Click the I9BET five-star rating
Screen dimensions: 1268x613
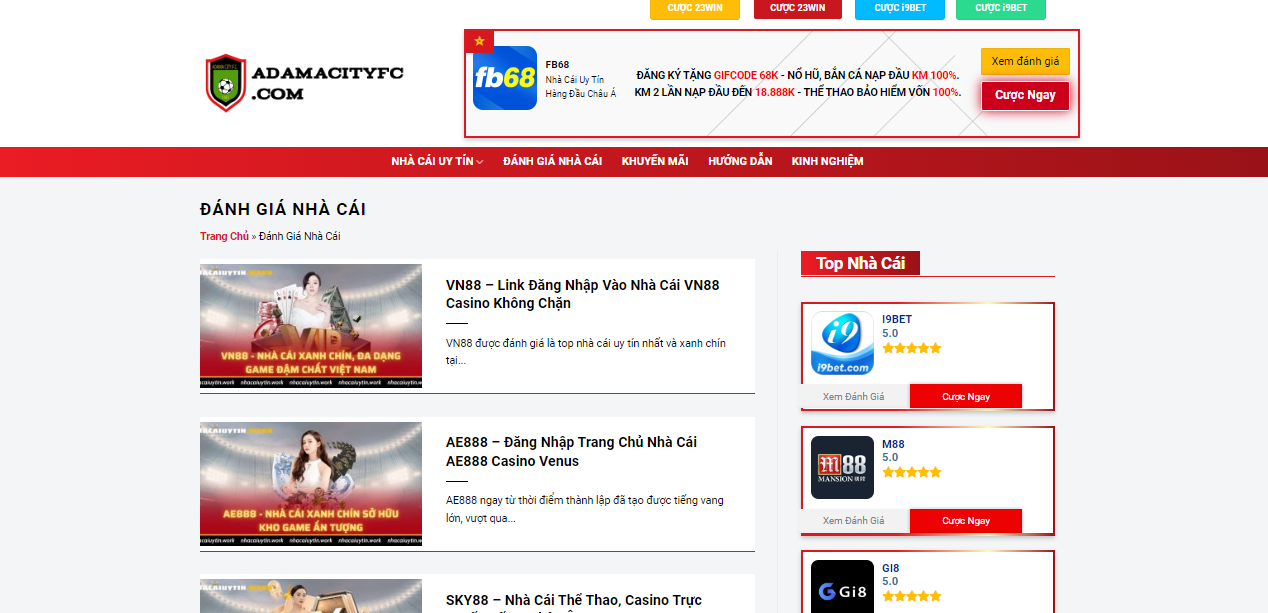(x=912, y=348)
